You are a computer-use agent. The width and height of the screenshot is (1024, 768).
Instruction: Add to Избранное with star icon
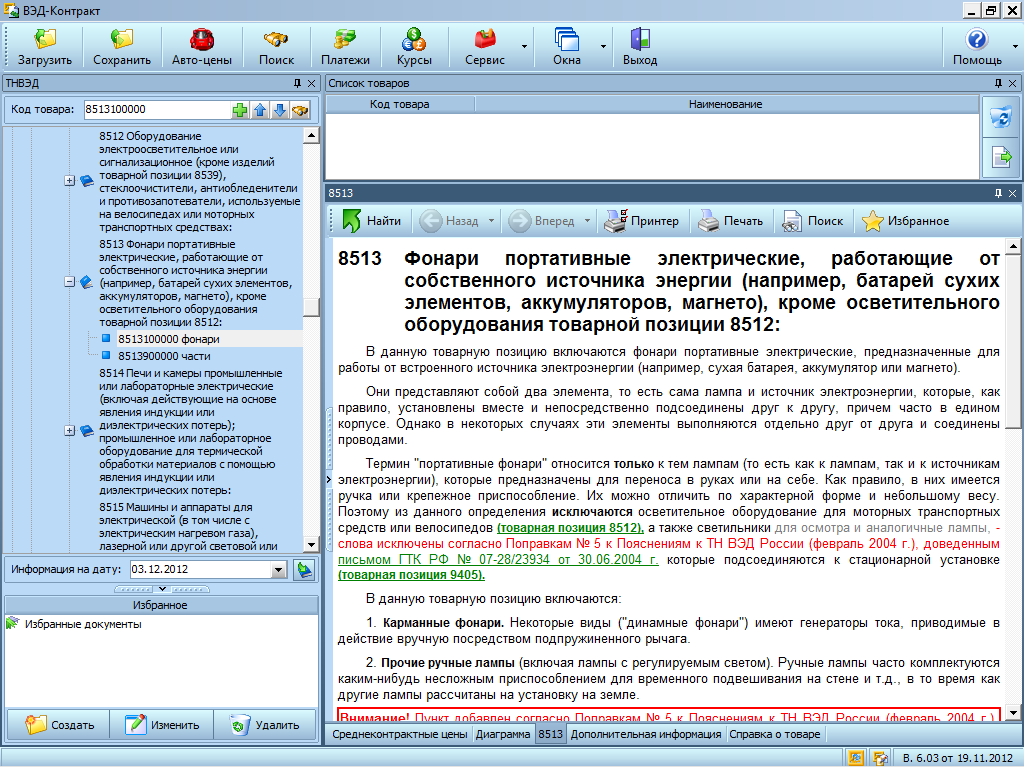click(906, 221)
